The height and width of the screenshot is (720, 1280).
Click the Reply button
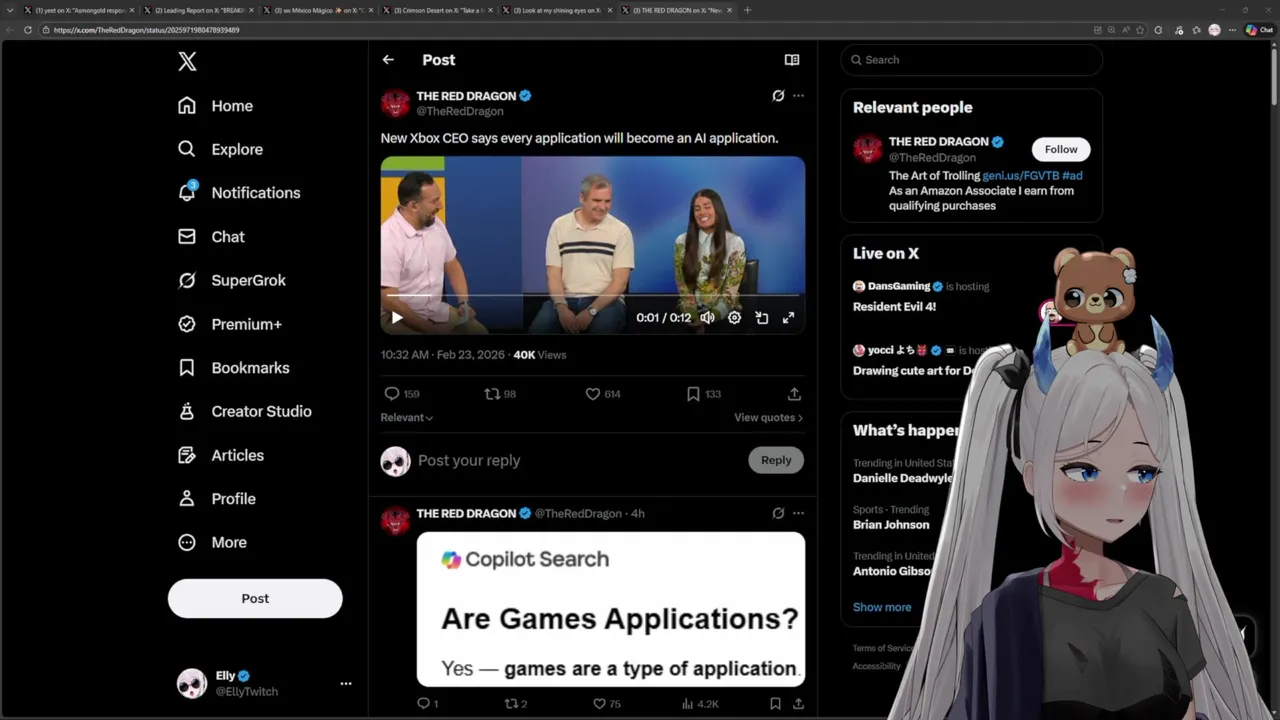coord(776,460)
